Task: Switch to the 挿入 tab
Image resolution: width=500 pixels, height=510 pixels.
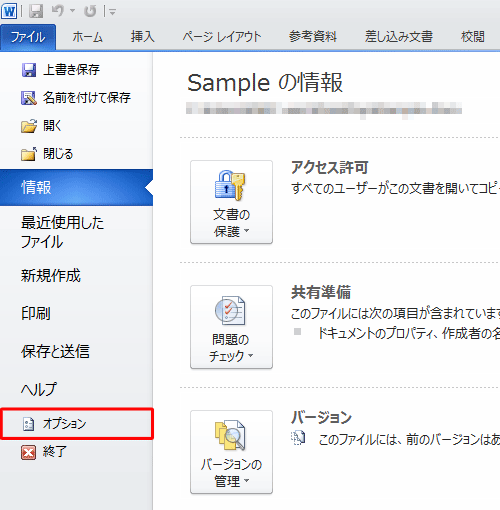Action: [x=143, y=37]
